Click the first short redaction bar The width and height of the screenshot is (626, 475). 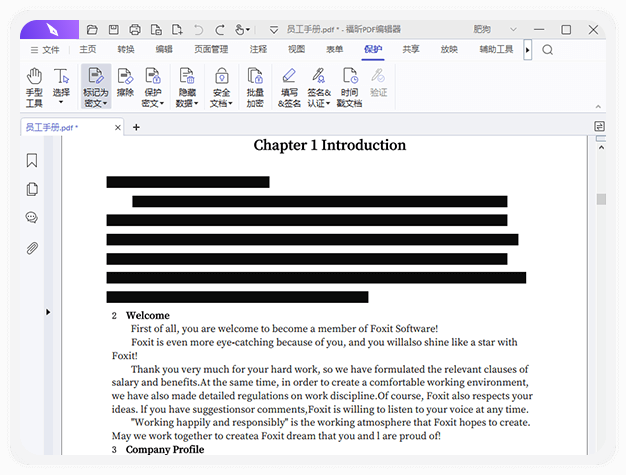[x=188, y=182]
